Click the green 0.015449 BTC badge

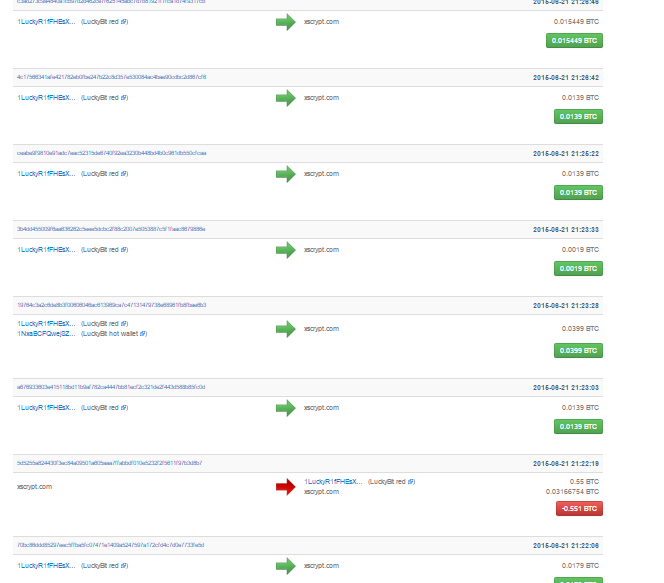(574, 41)
